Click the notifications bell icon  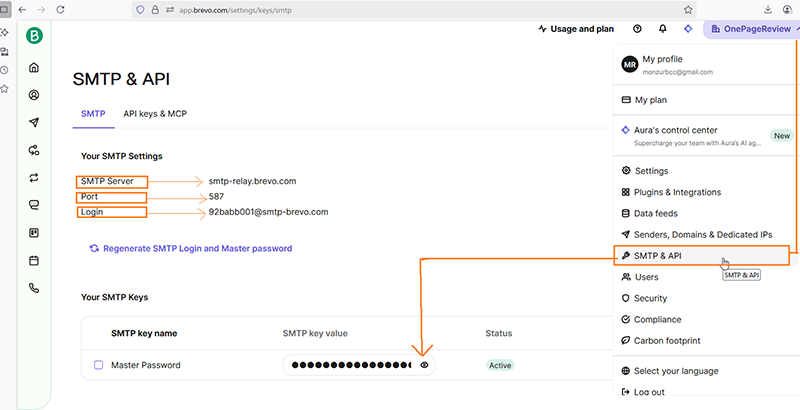(663, 29)
